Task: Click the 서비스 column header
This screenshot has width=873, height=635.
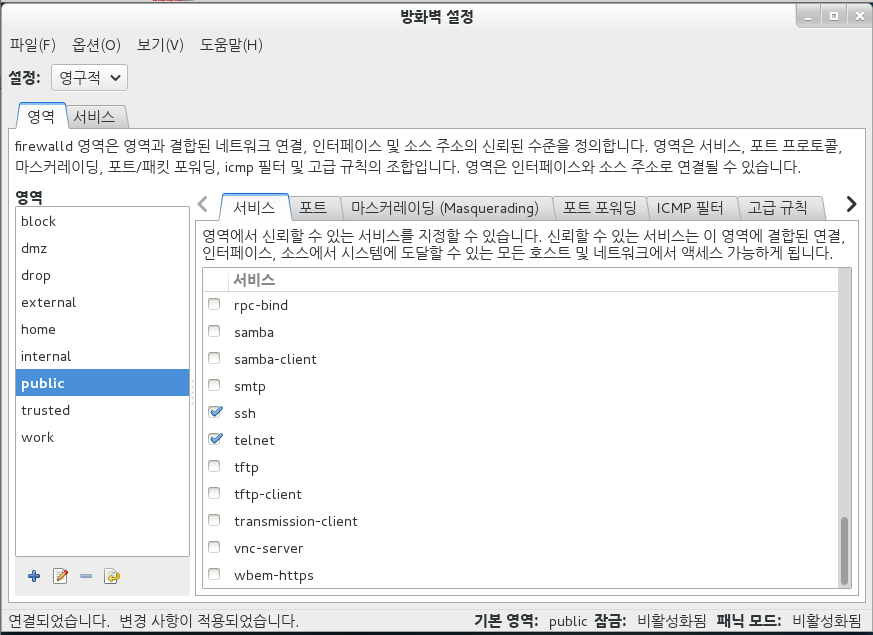Action: [x=533, y=280]
